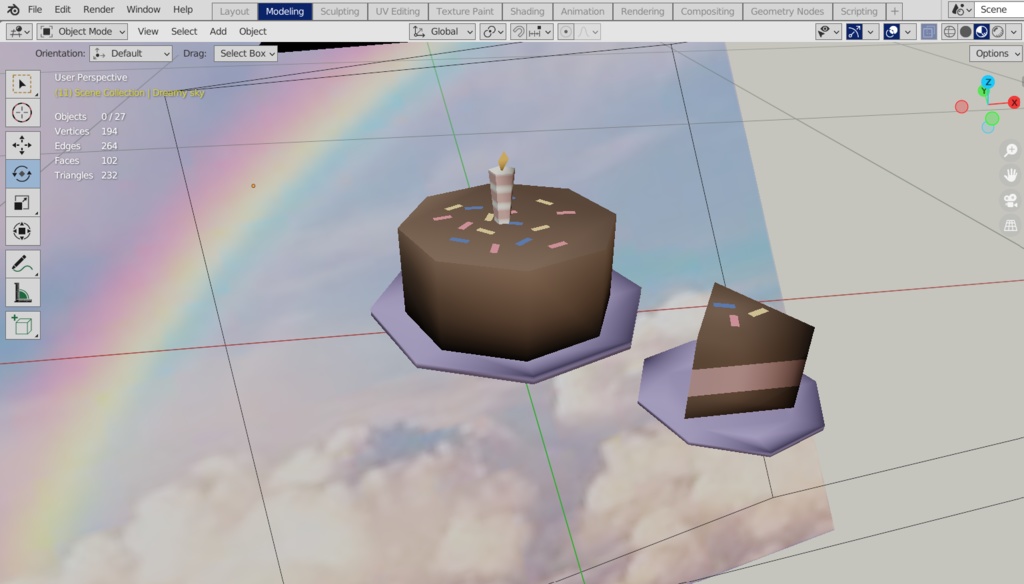
Task: Activate the Annotate pencil tool
Action: click(22, 264)
